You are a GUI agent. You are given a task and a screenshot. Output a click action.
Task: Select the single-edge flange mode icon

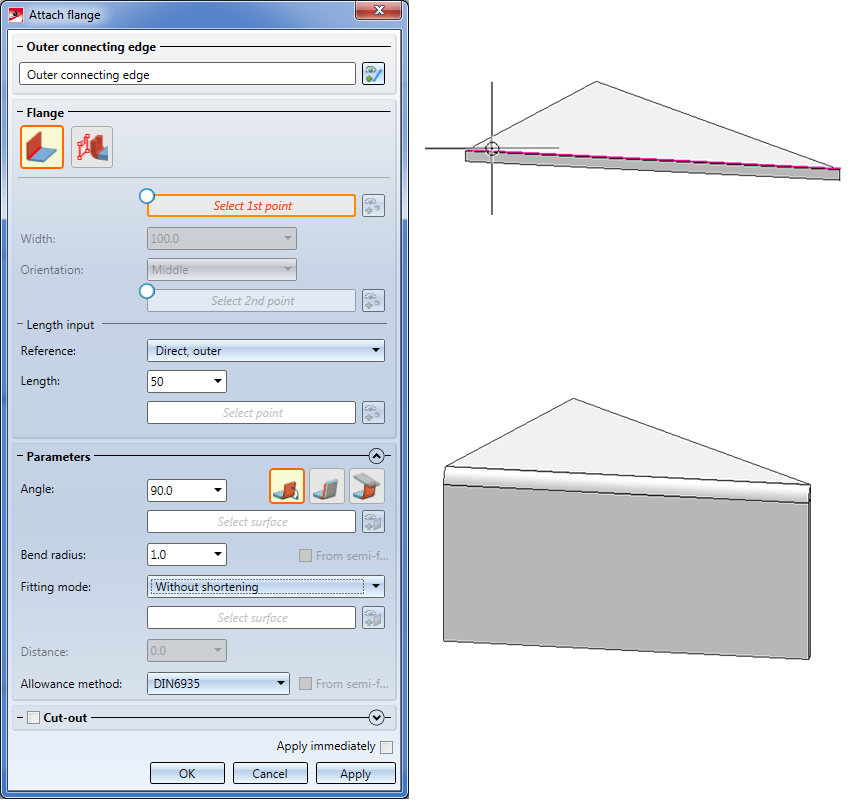coord(42,147)
